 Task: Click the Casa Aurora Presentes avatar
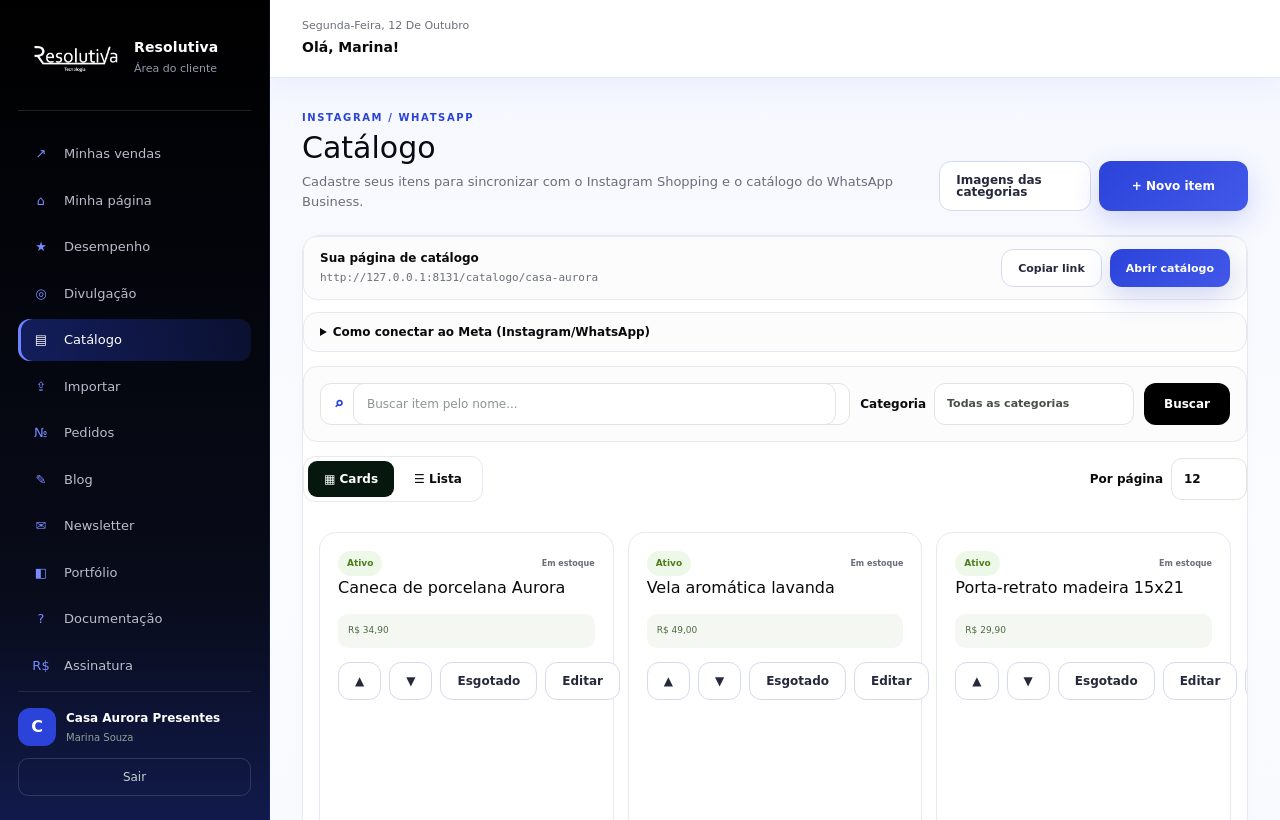tap(37, 727)
